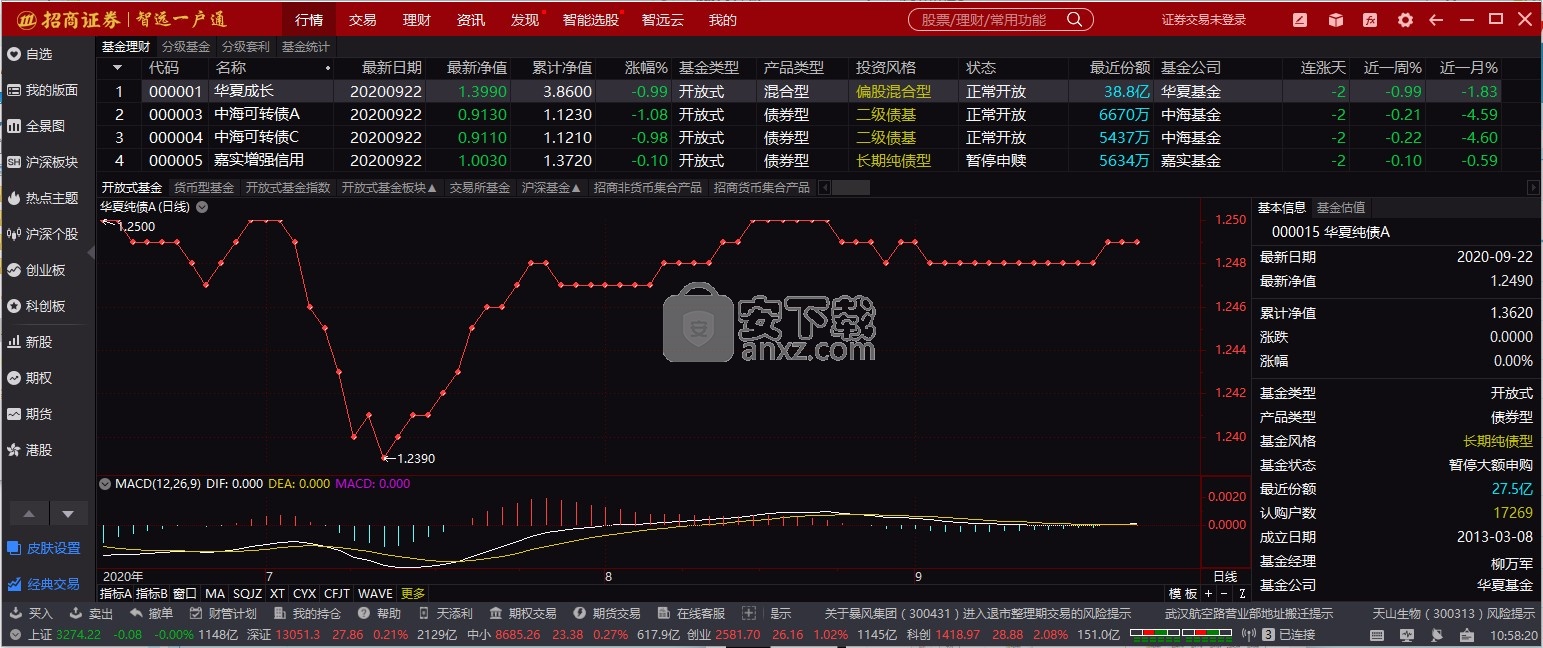This screenshot has height=648, width=1543.
Task: Open 基金统计 tab
Action: pos(306,46)
